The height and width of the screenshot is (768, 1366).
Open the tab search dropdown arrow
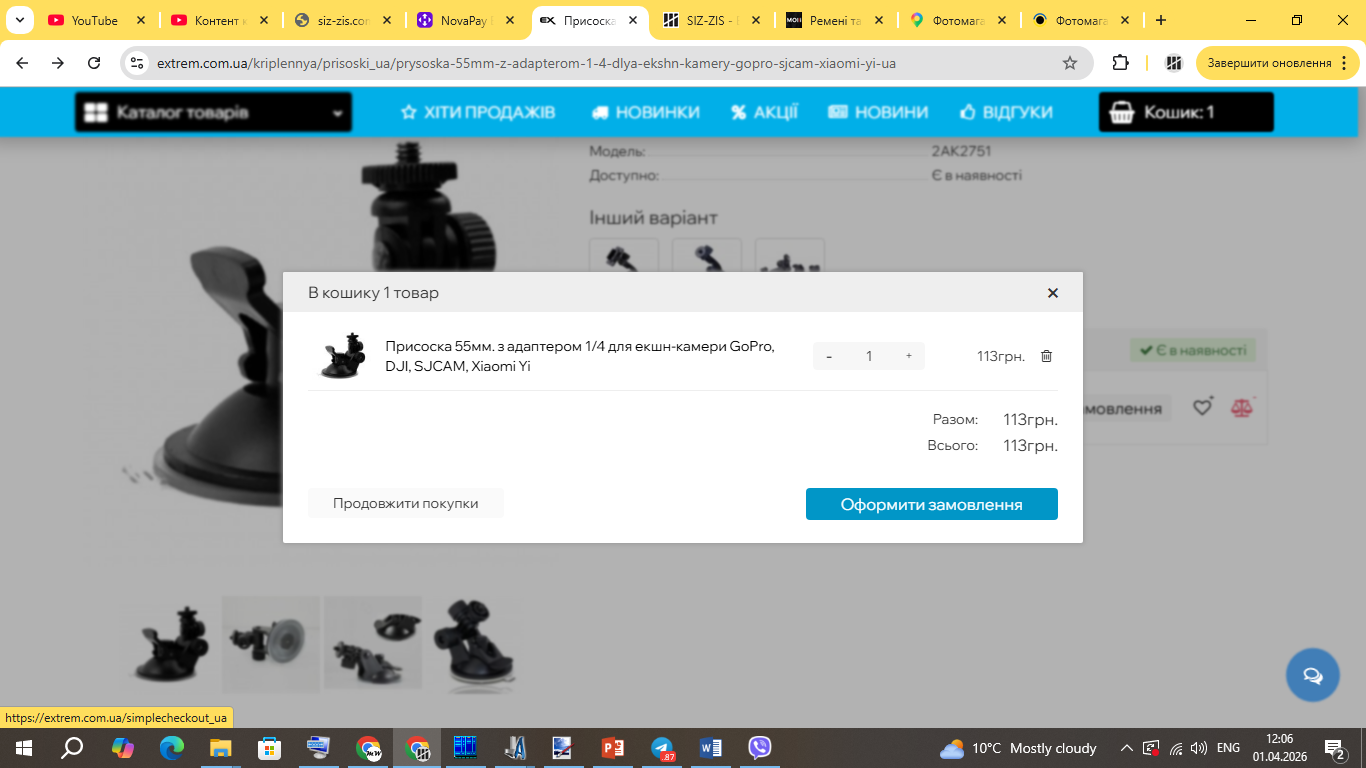[19, 20]
